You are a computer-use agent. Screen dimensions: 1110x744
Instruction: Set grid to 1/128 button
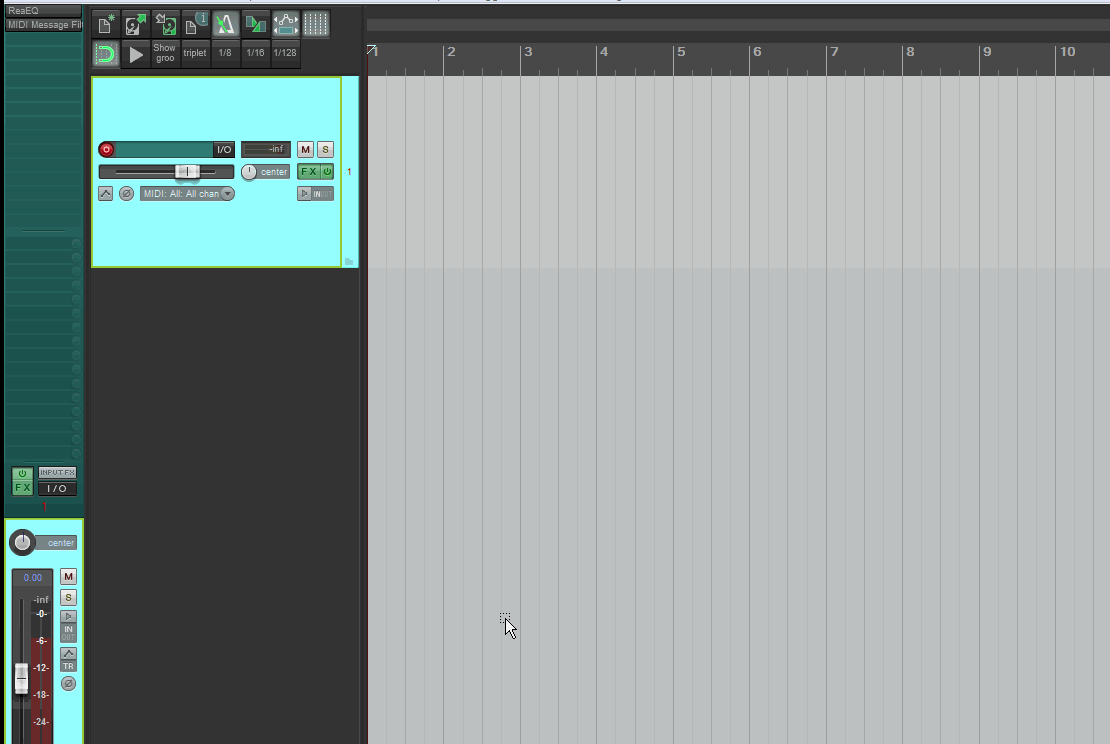285,54
